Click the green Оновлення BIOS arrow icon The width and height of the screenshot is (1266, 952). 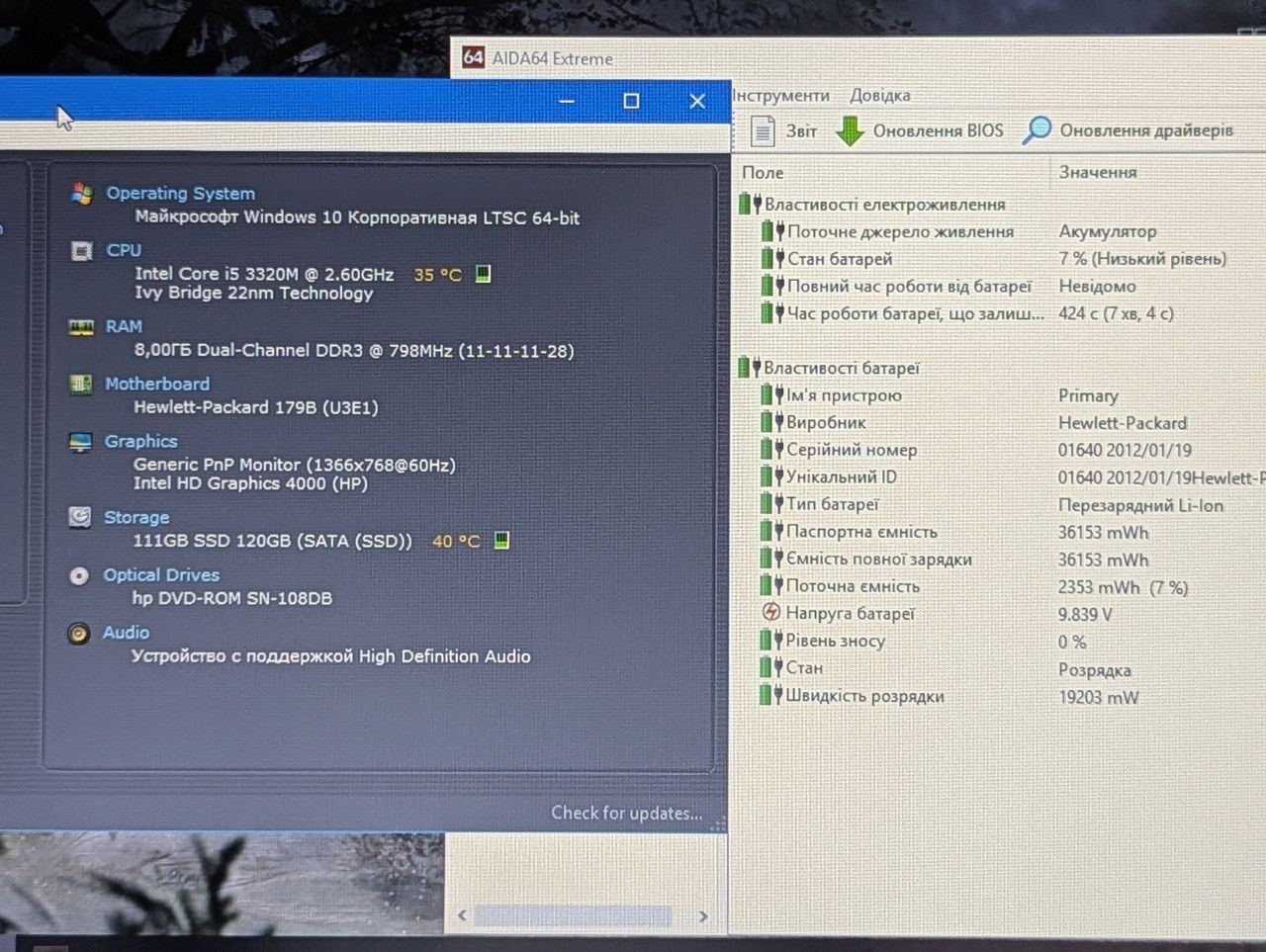850,130
